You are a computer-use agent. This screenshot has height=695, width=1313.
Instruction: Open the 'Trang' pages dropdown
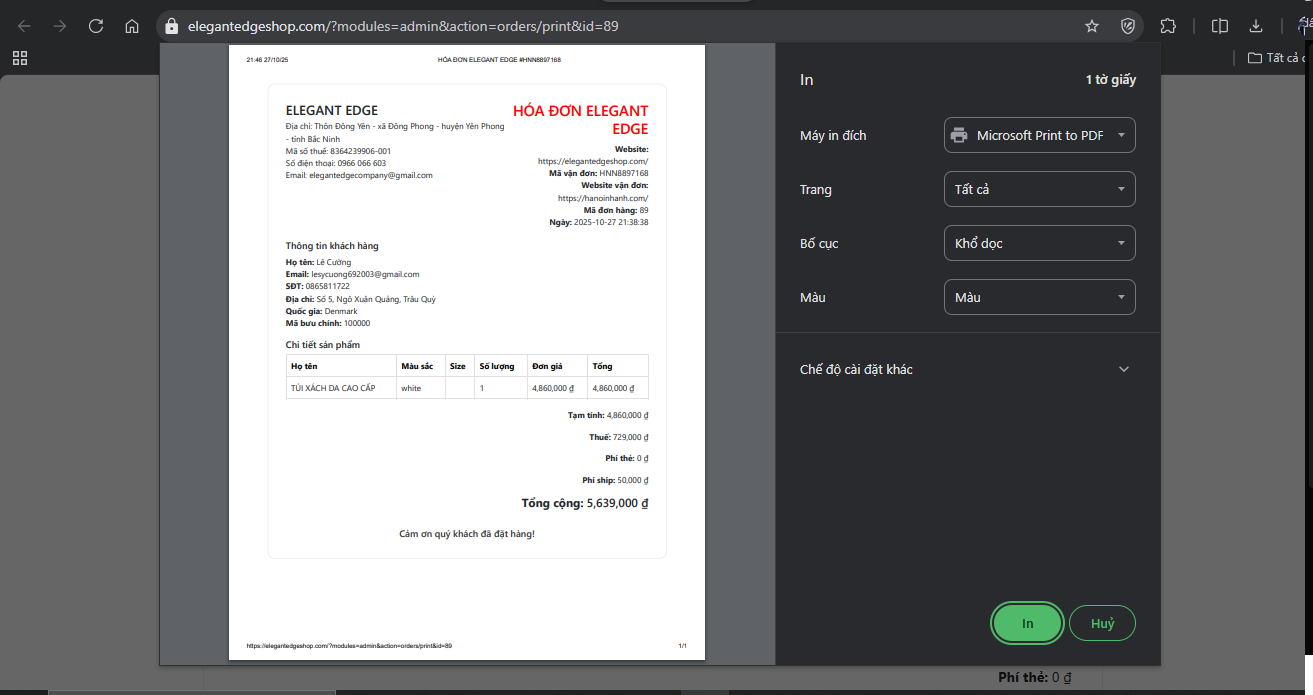(x=1039, y=189)
